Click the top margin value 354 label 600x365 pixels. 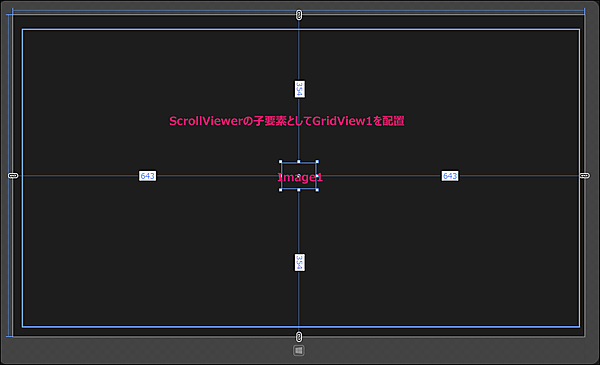point(300,89)
